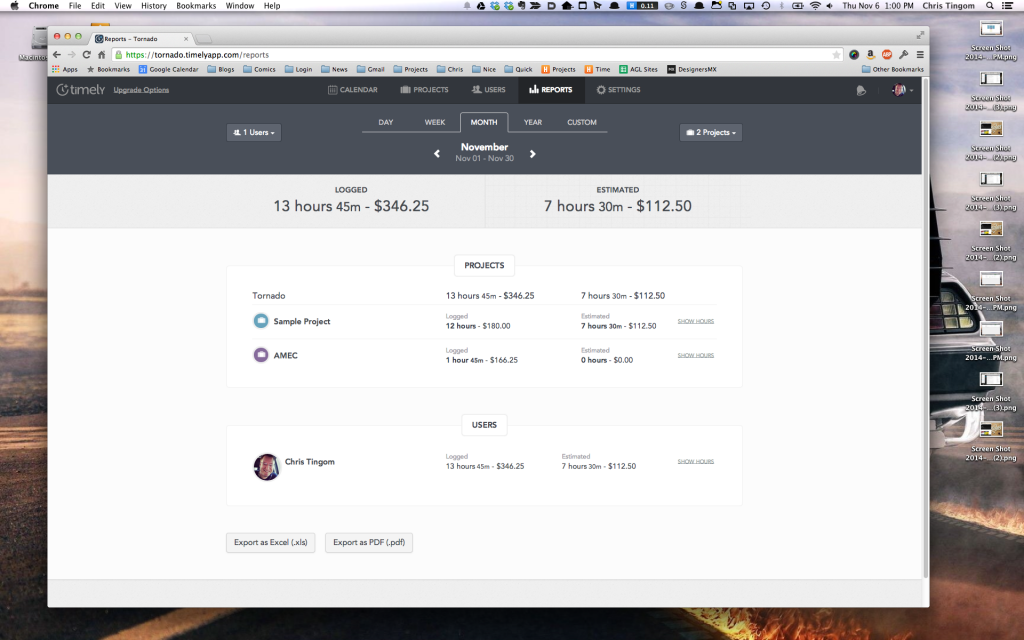Switch report range to Day
The height and width of the screenshot is (640, 1024).
pos(386,122)
